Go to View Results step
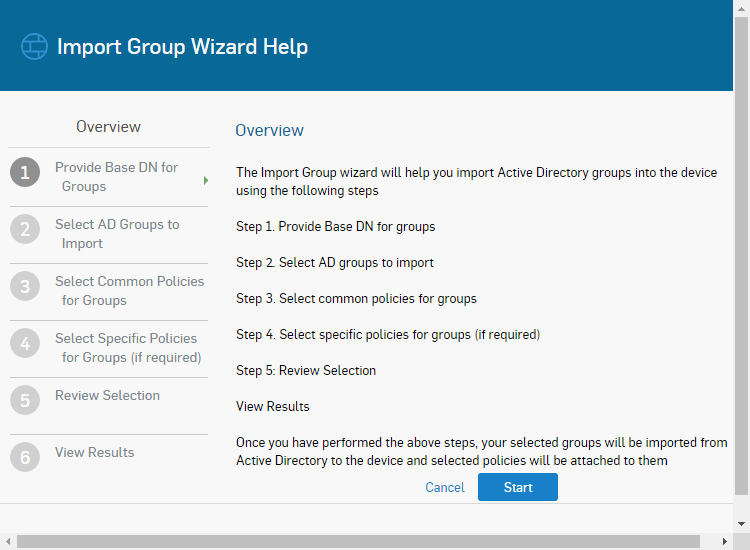 95,452
